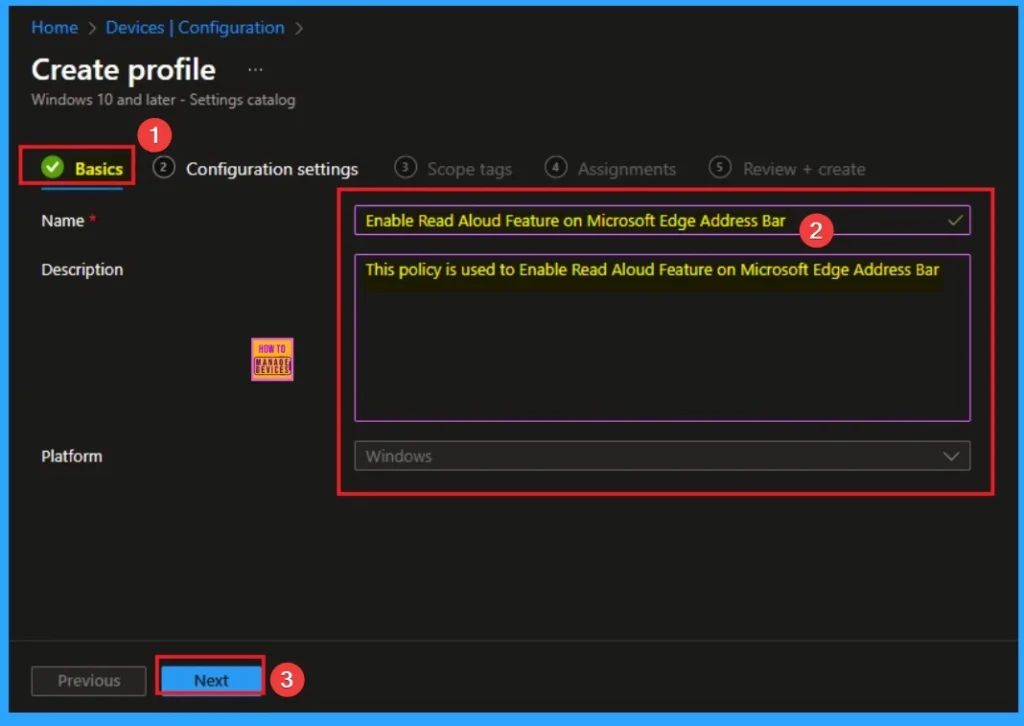Screen dimensions: 1024x726
Task: Click the Next button
Action: (x=211, y=680)
